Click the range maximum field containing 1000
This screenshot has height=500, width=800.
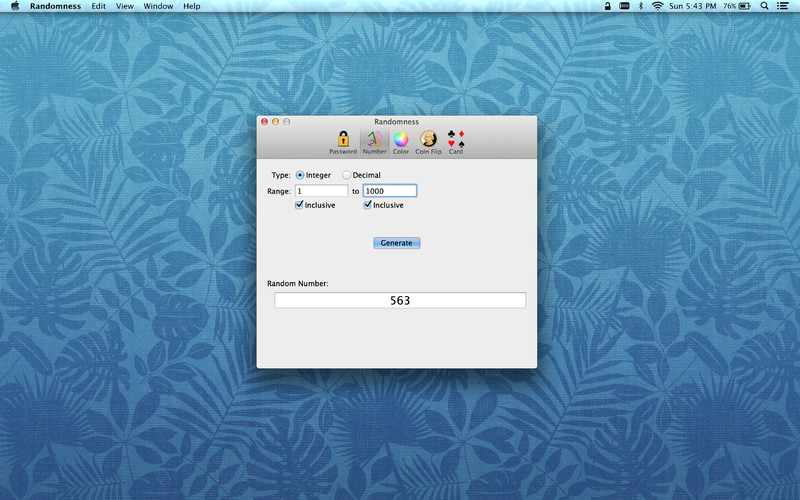coord(390,191)
